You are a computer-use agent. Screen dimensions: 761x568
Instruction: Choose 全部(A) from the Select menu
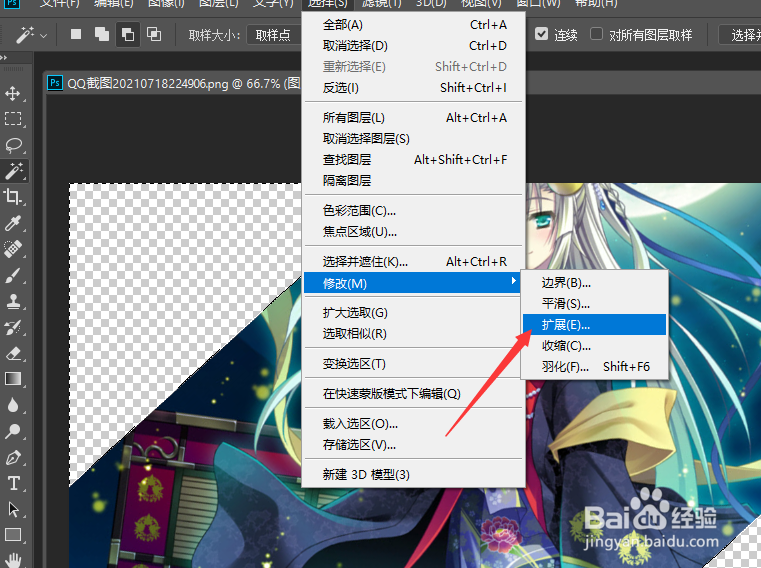pos(414,25)
